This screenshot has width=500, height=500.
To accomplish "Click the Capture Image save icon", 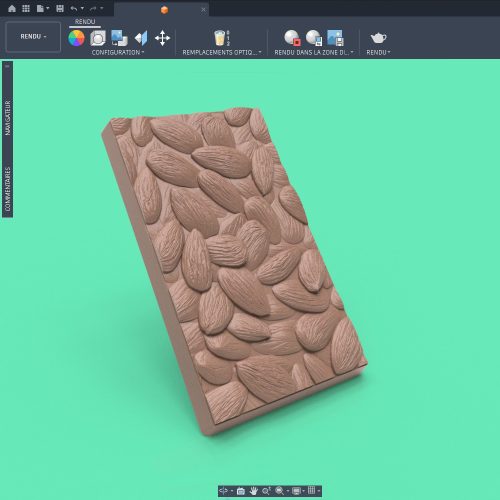I will pos(335,38).
